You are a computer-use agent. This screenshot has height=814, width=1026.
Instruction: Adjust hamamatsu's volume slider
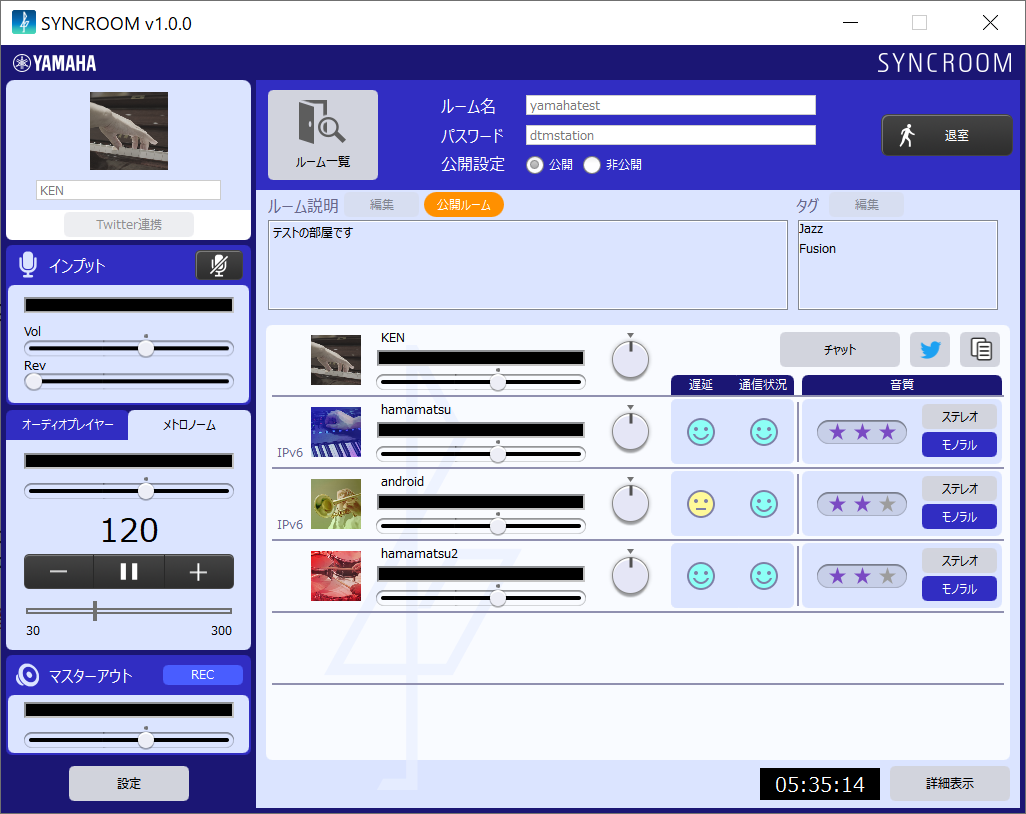coord(481,454)
